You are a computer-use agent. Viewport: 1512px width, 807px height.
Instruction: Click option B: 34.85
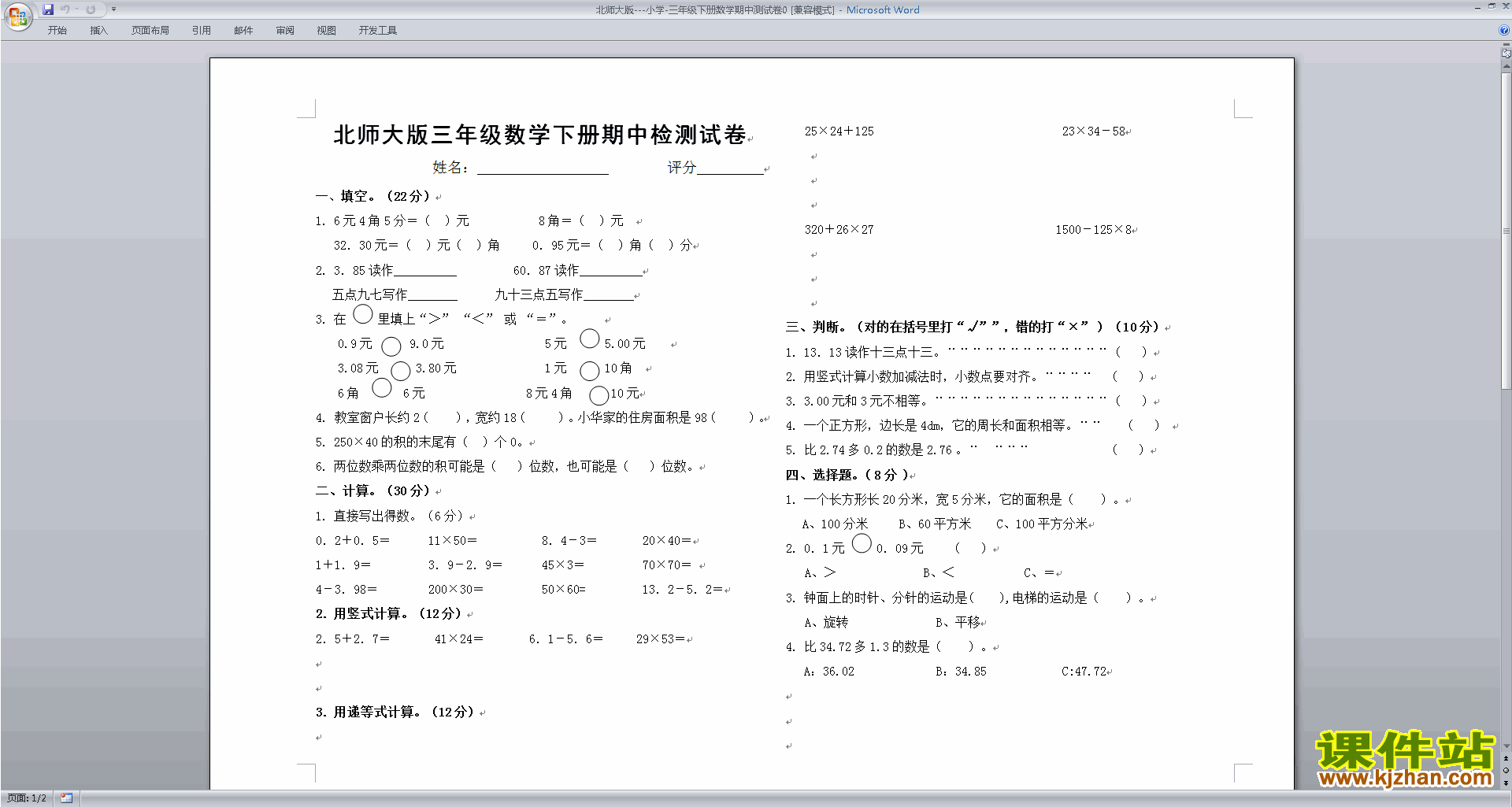click(x=961, y=672)
